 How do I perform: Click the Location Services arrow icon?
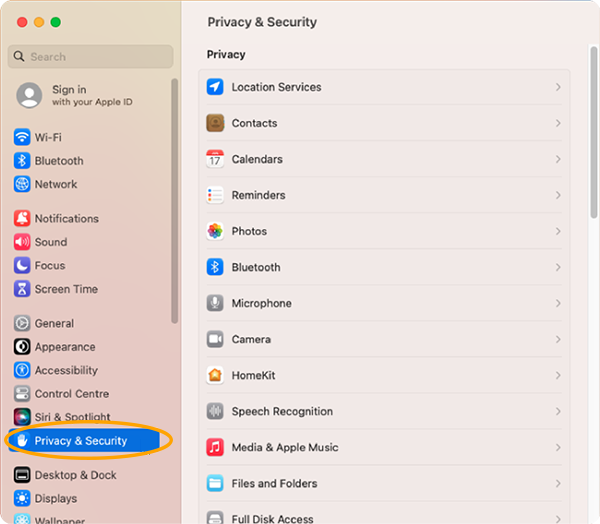(x=215, y=87)
